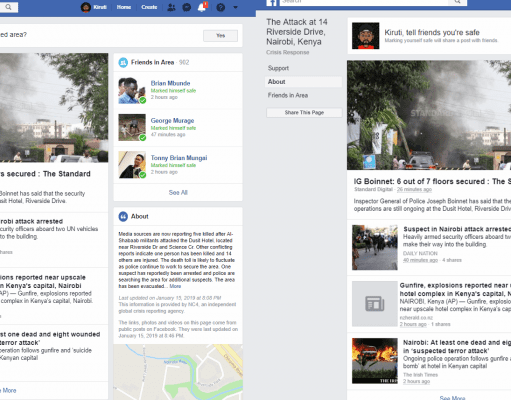Click 40 minutes ago timestamp
This screenshot has height=400, width=511.
click(420, 260)
